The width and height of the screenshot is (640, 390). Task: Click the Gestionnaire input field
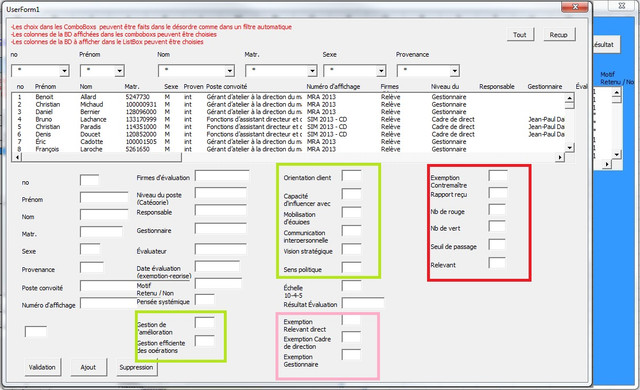[x=221, y=228]
